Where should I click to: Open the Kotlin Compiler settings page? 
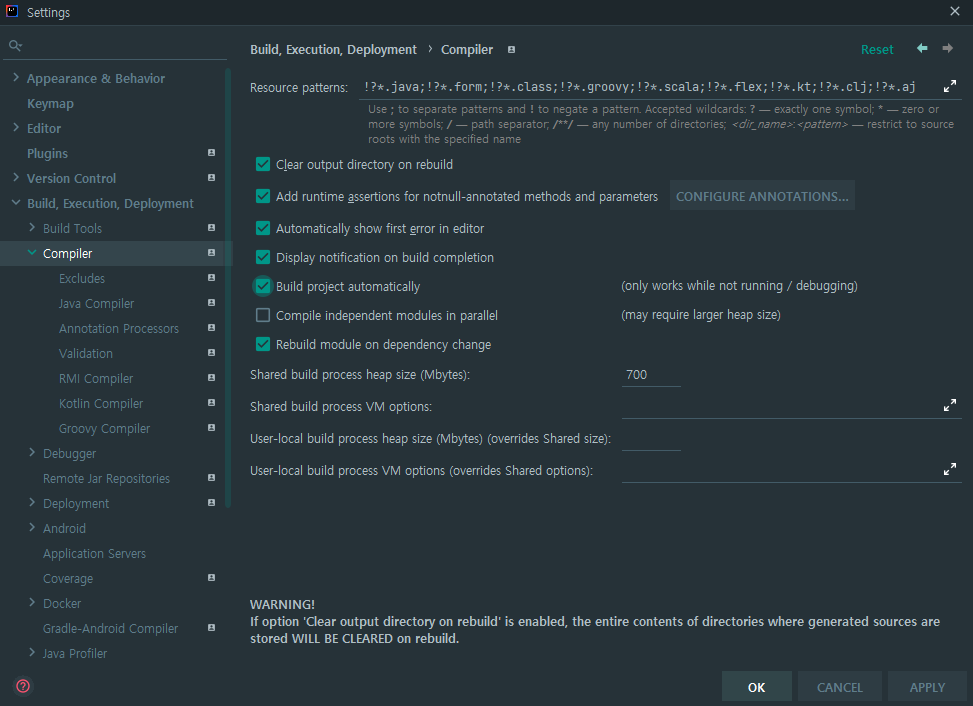click(x=100, y=403)
